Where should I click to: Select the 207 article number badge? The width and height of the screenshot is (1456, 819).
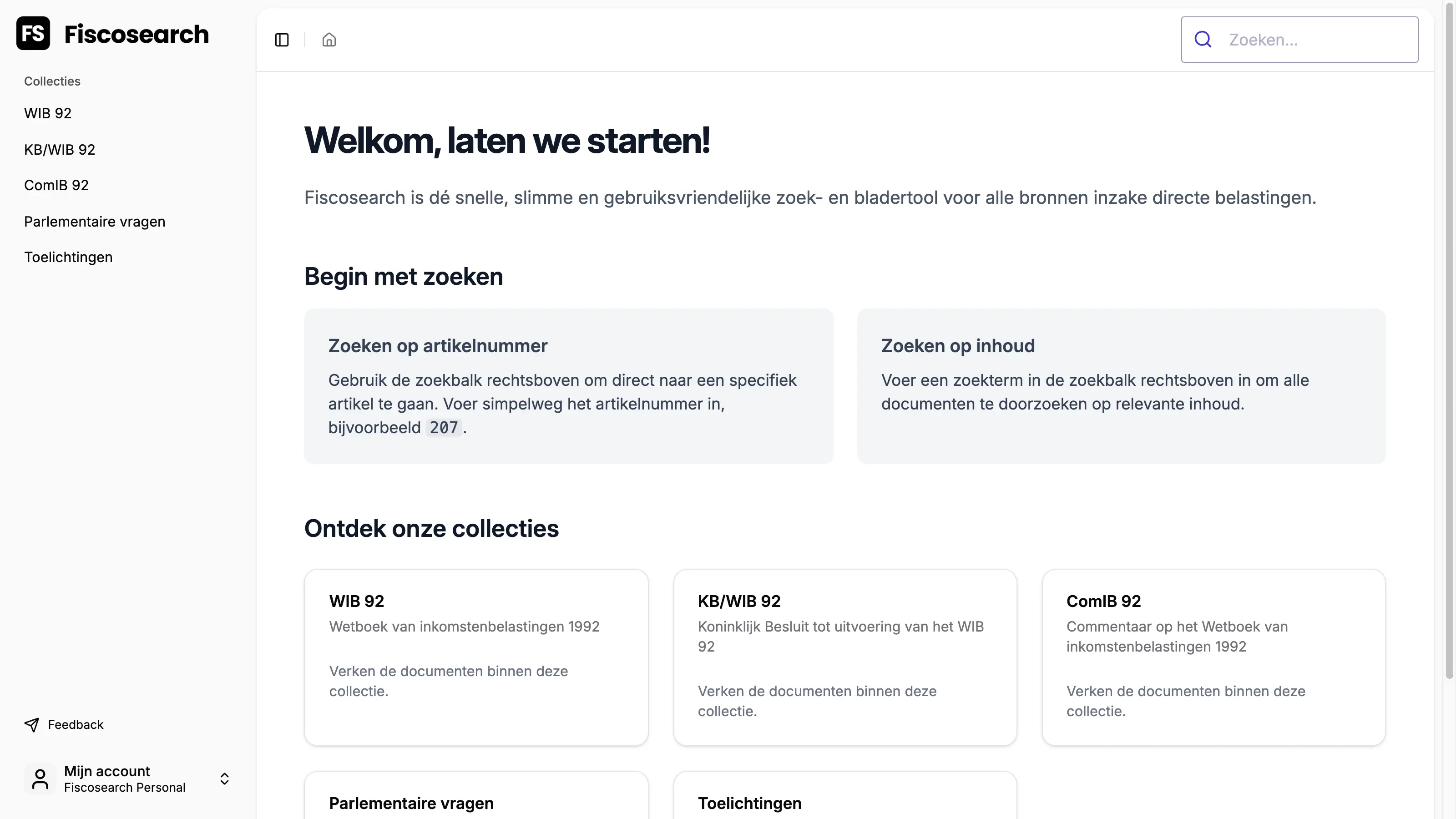pyautogui.click(x=444, y=428)
